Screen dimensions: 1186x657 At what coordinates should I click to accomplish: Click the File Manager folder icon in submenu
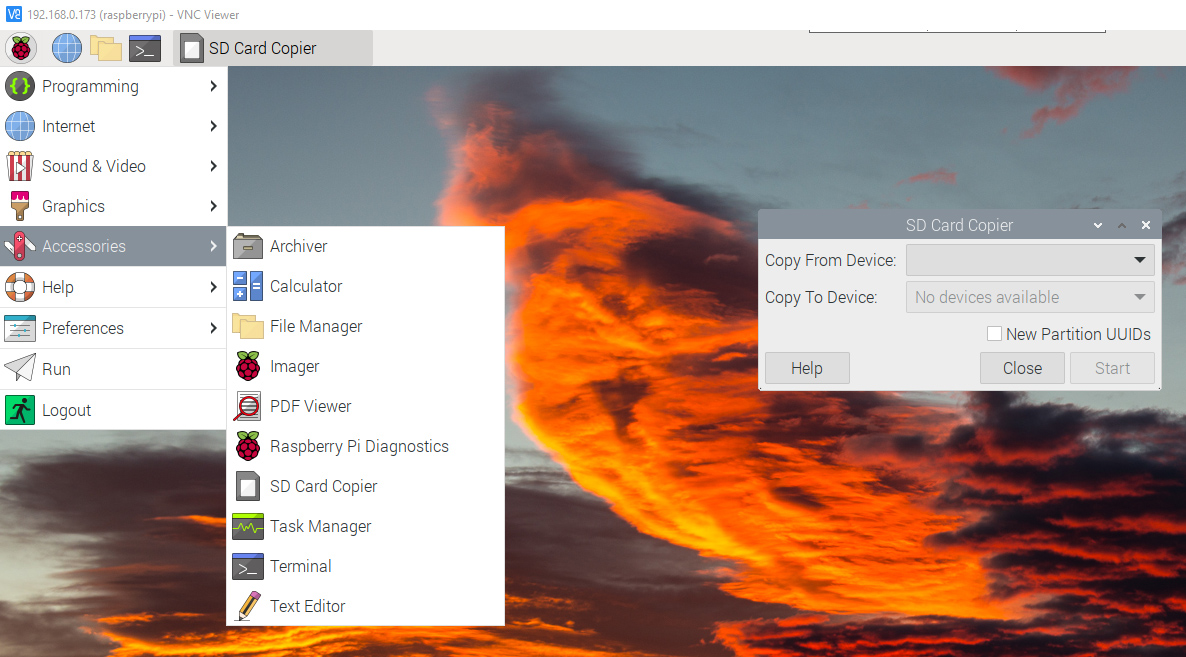(247, 327)
